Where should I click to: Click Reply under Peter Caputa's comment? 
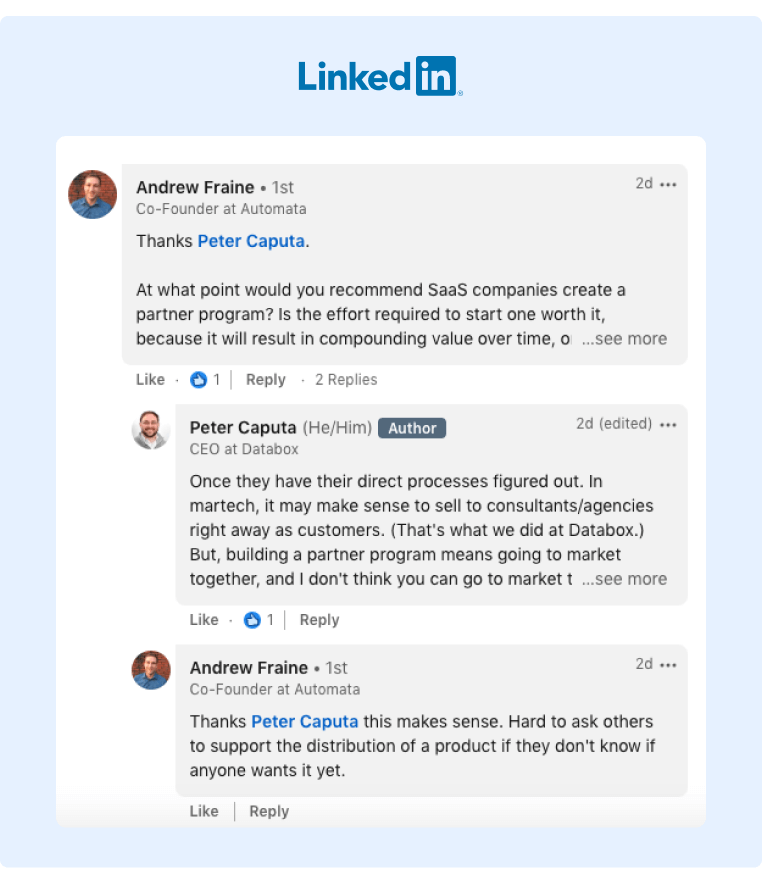[318, 620]
